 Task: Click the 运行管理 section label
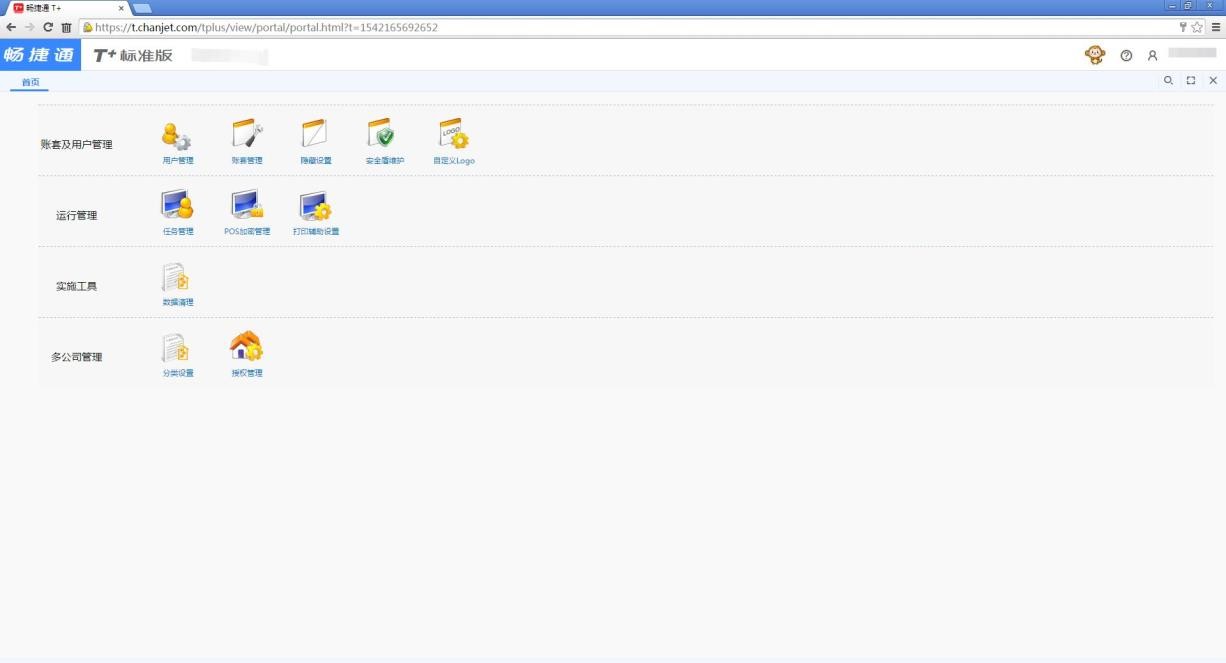(x=77, y=216)
